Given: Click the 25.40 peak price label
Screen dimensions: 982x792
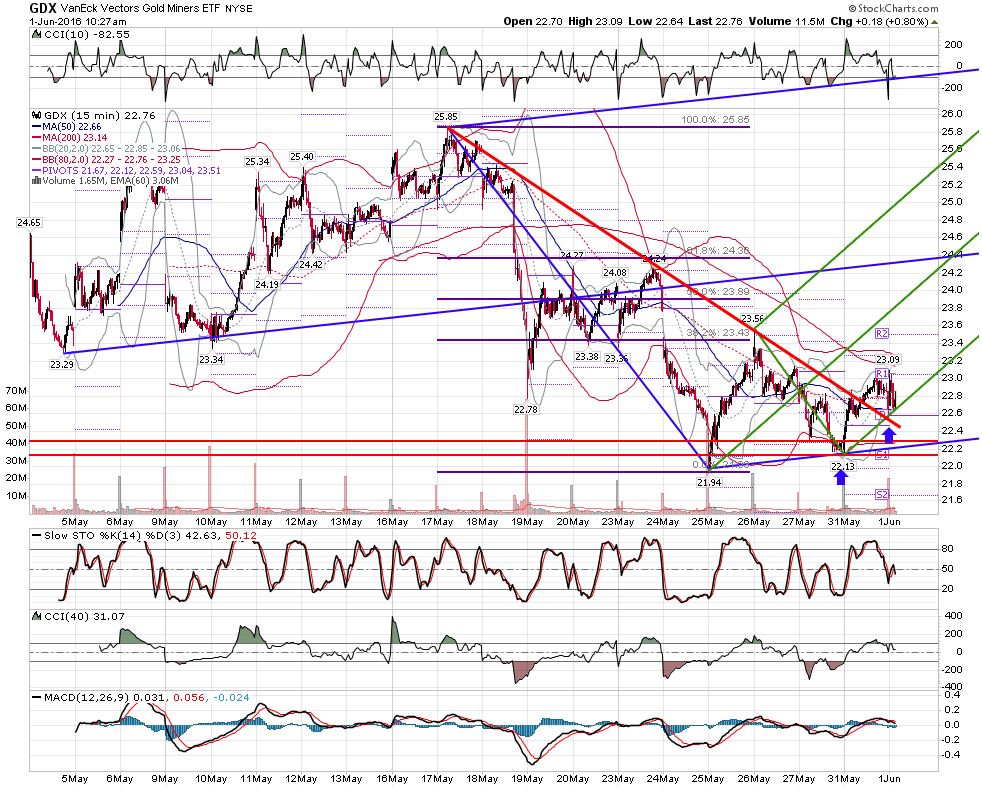Looking at the screenshot, I should pyautogui.click(x=302, y=156).
